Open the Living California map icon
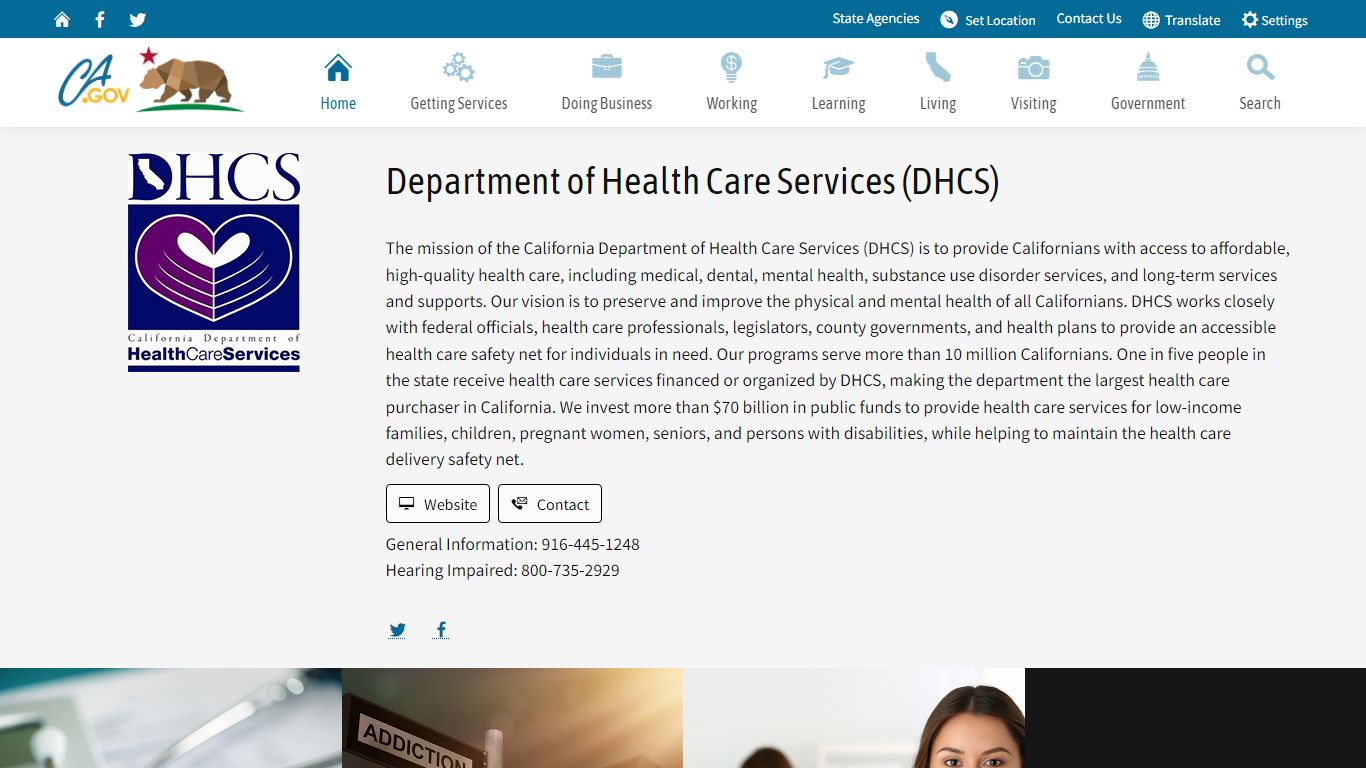The width and height of the screenshot is (1366, 768). point(938,68)
